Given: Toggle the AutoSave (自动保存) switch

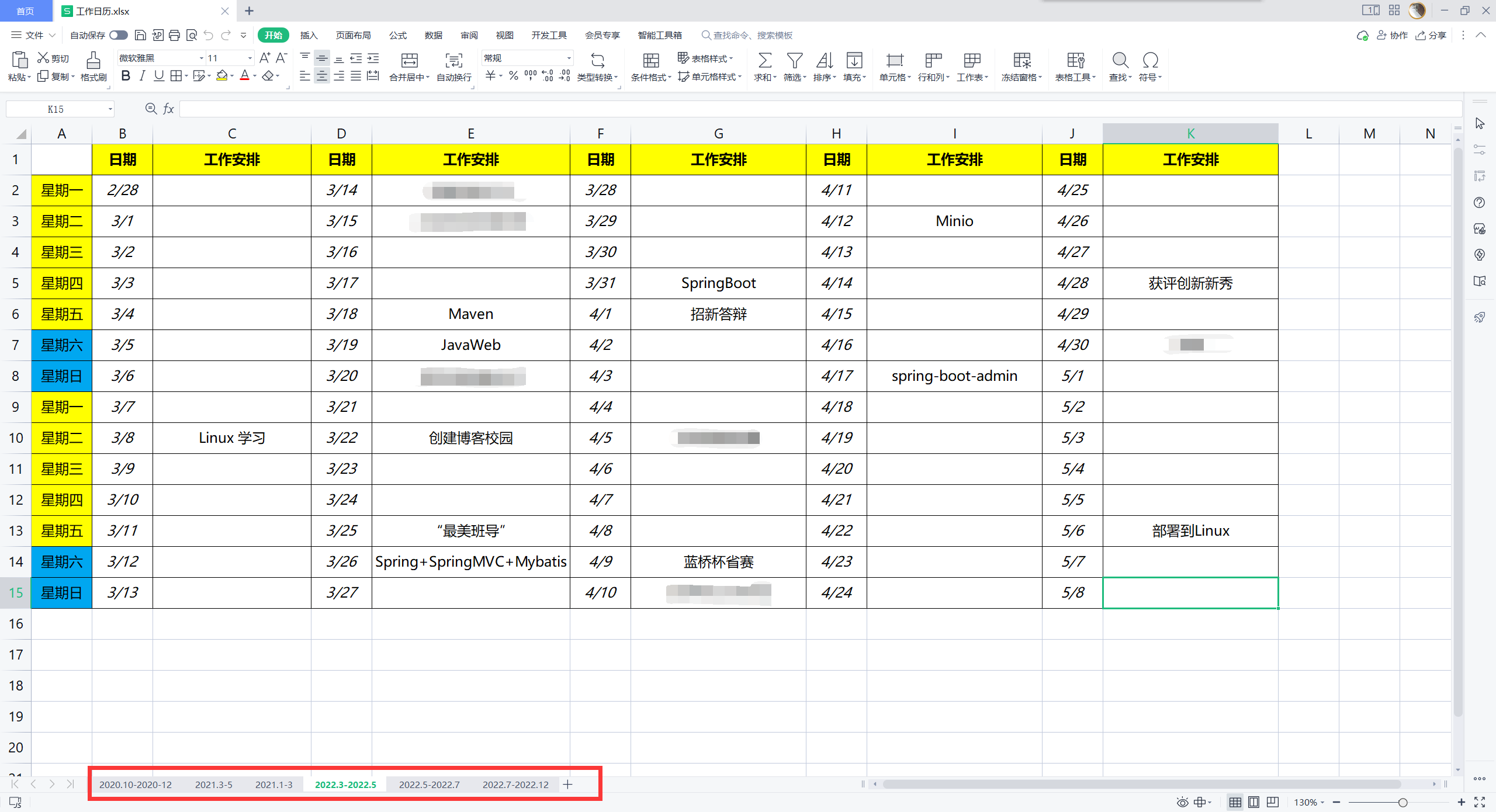Looking at the screenshot, I should pos(119,36).
